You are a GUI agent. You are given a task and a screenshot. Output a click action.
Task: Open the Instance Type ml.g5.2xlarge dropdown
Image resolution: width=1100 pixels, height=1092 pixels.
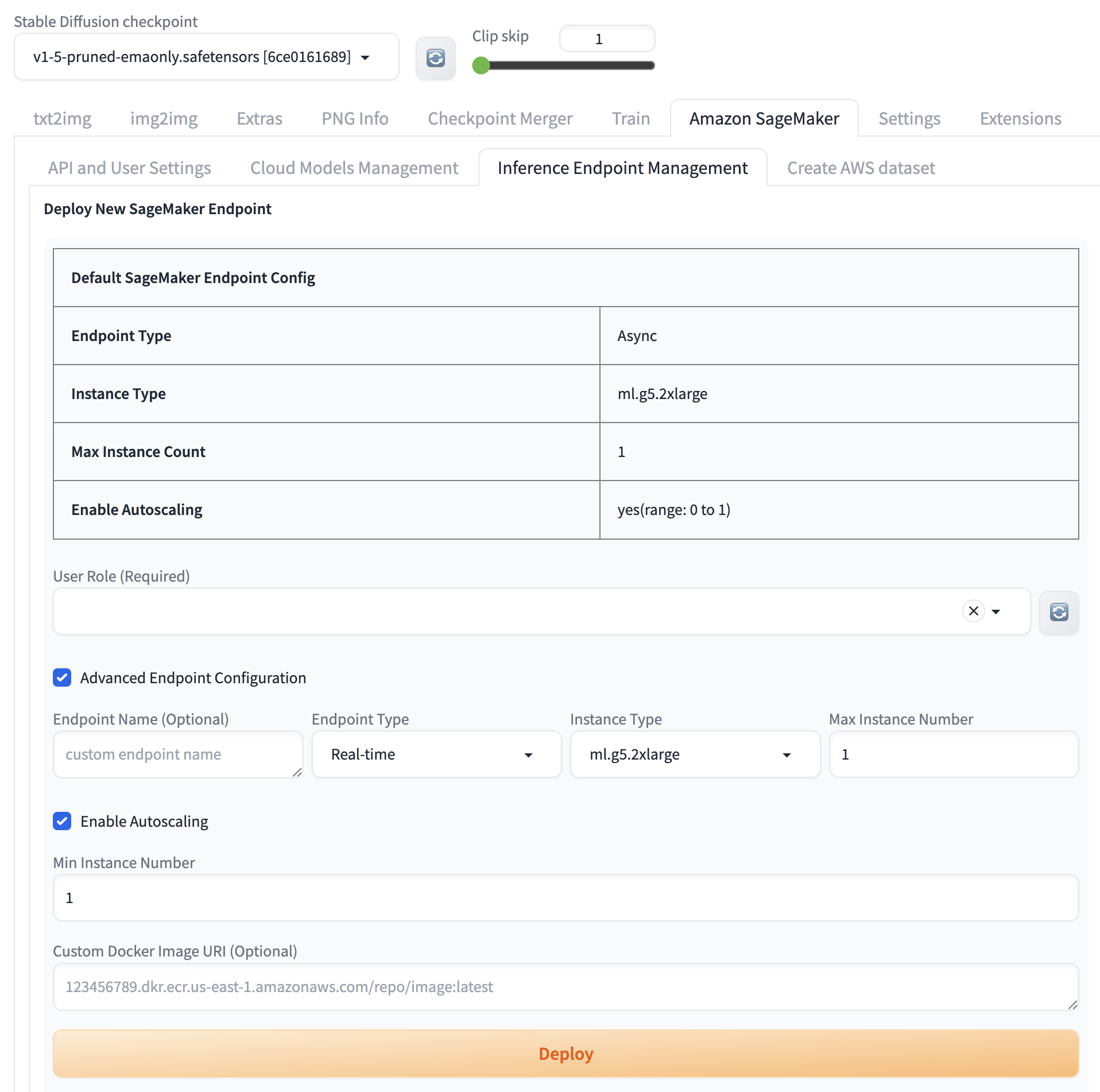tap(694, 754)
